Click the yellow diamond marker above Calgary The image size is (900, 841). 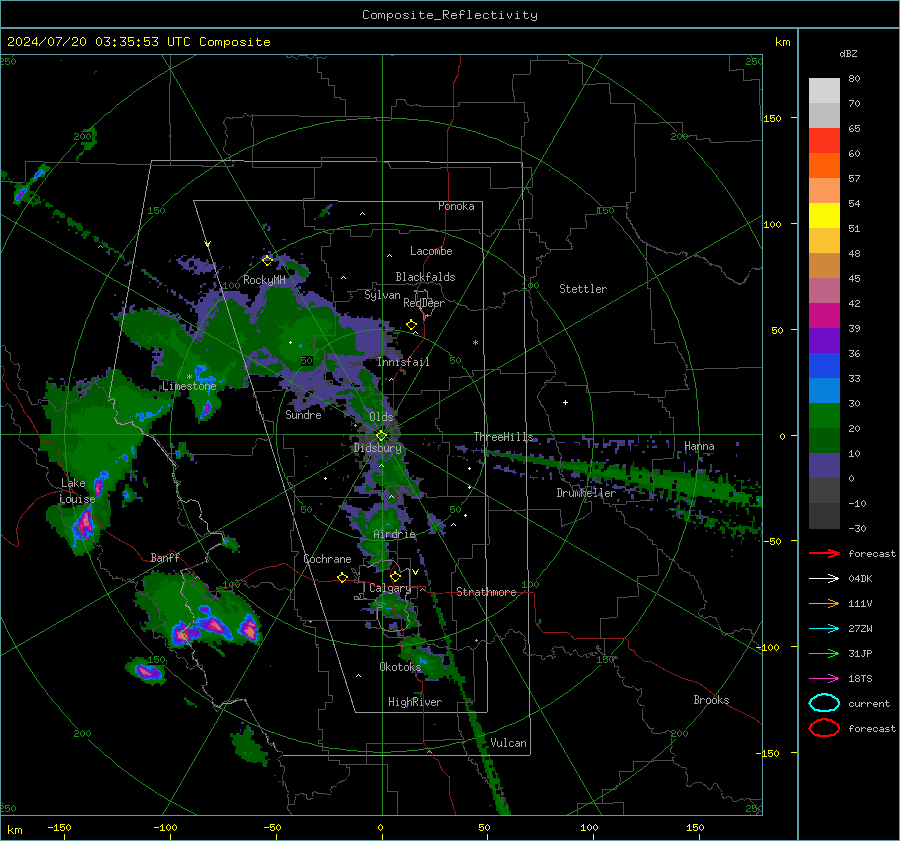395,576
